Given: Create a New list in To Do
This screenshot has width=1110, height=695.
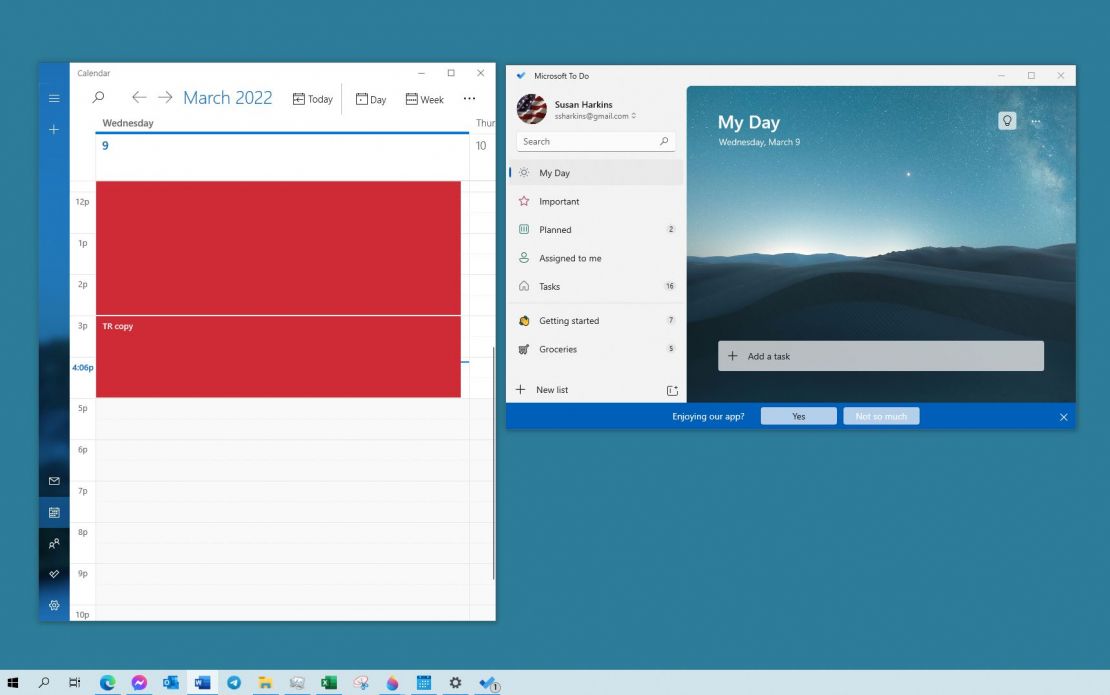Looking at the screenshot, I should (545, 389).
